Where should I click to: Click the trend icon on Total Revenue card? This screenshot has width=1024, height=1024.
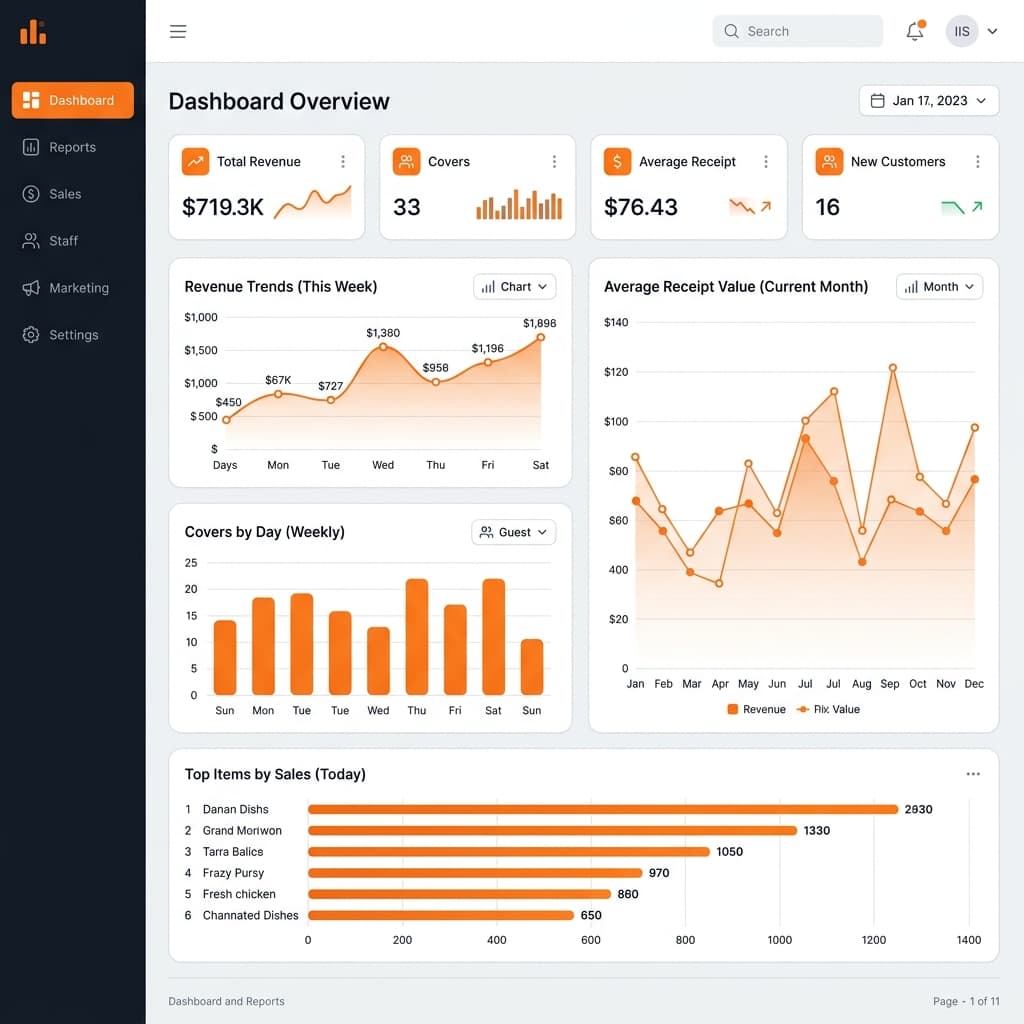coord(195,161)
